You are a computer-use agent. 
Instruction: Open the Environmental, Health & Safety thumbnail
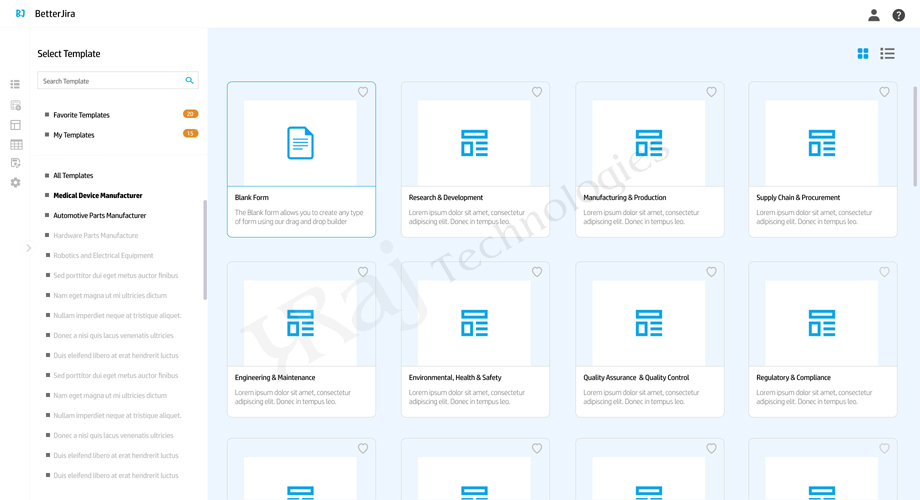[x=474, y=323]
